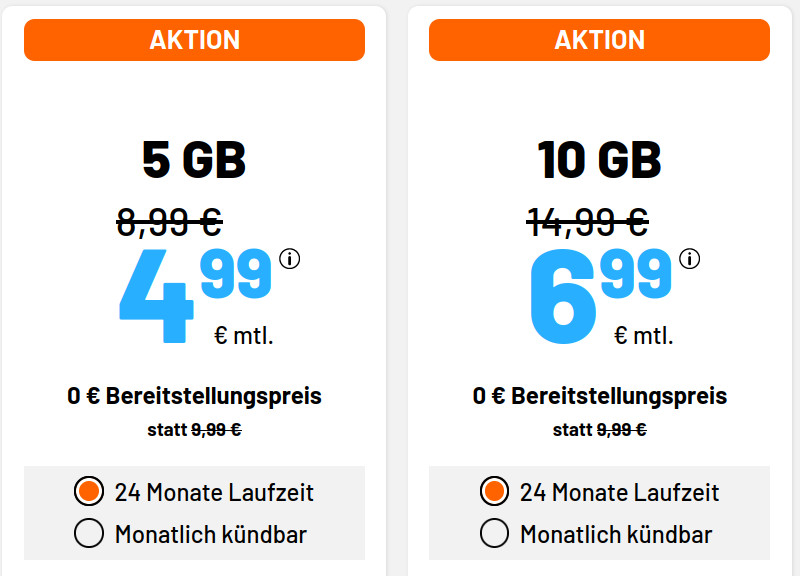
Task: Click the AKTION banner on the 5 GB card
Action: pos(194,40)
